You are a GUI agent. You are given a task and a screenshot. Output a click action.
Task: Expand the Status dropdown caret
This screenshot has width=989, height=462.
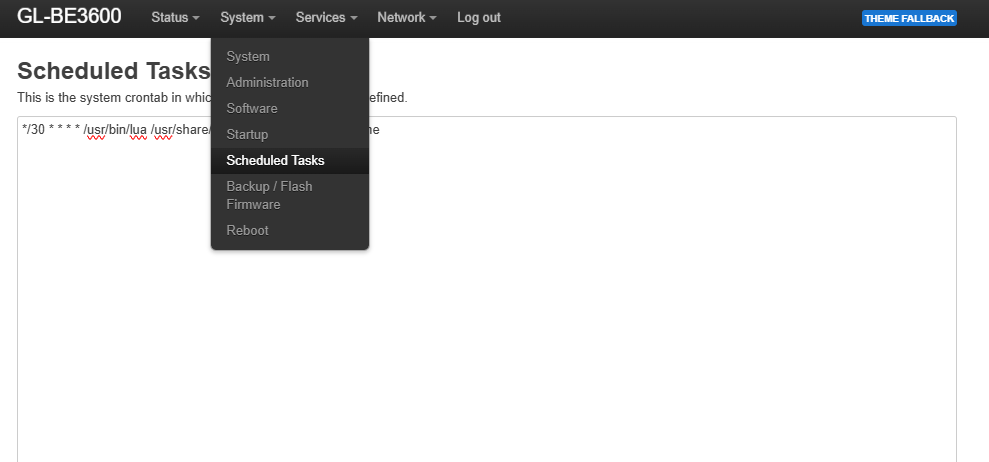(x=196, y=19)
